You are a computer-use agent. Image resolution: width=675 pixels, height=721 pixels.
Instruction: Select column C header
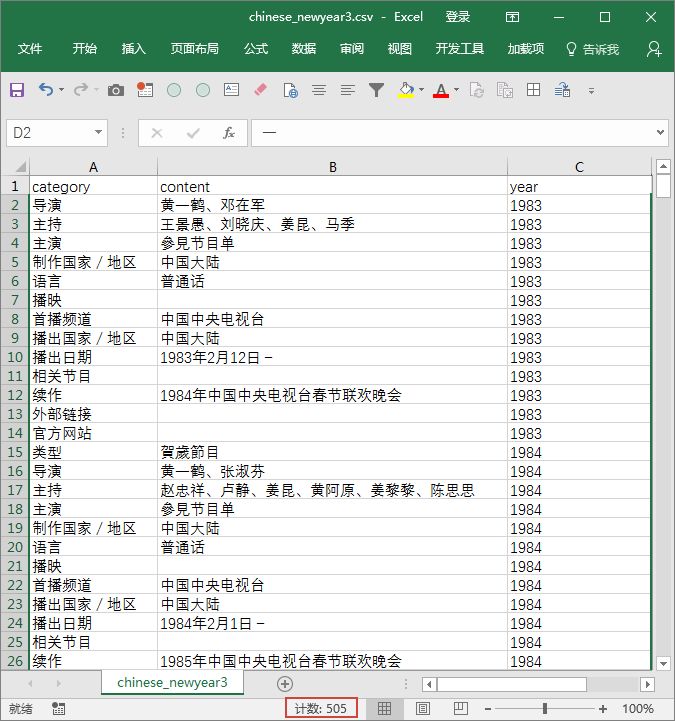click(579, 166)
